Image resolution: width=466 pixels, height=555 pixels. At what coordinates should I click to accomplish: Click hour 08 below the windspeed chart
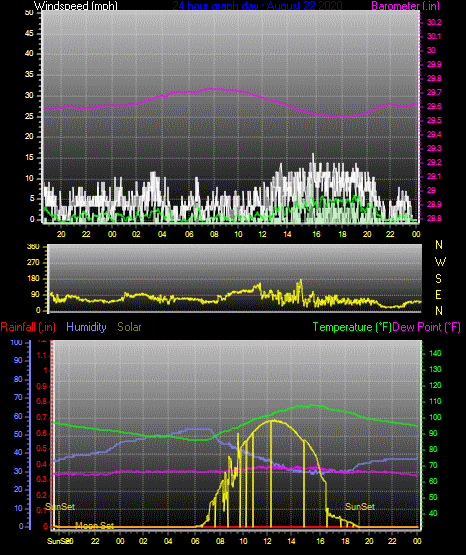(x=214, y=234)
